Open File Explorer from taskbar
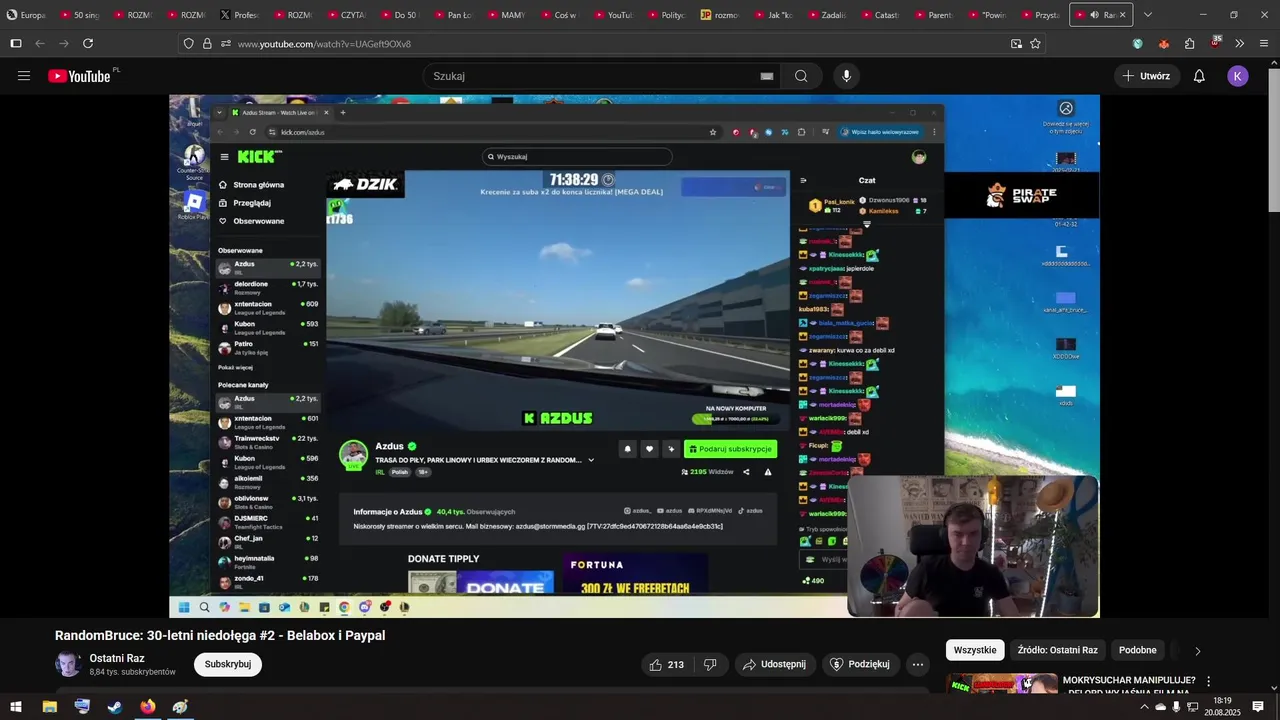The height and width of the screenshot is (720, 1280). click(49, 707)
